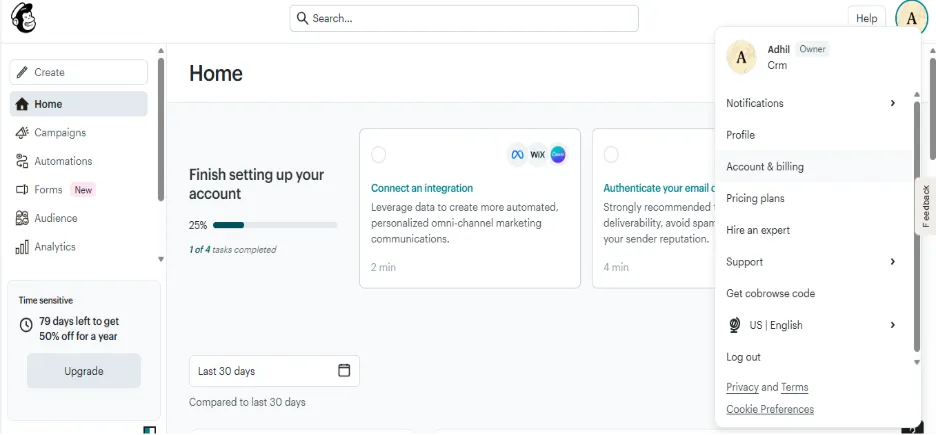Click '1 of 4 tasks completed' text
This screenshot has height=435, width=936.
point(233,249)
